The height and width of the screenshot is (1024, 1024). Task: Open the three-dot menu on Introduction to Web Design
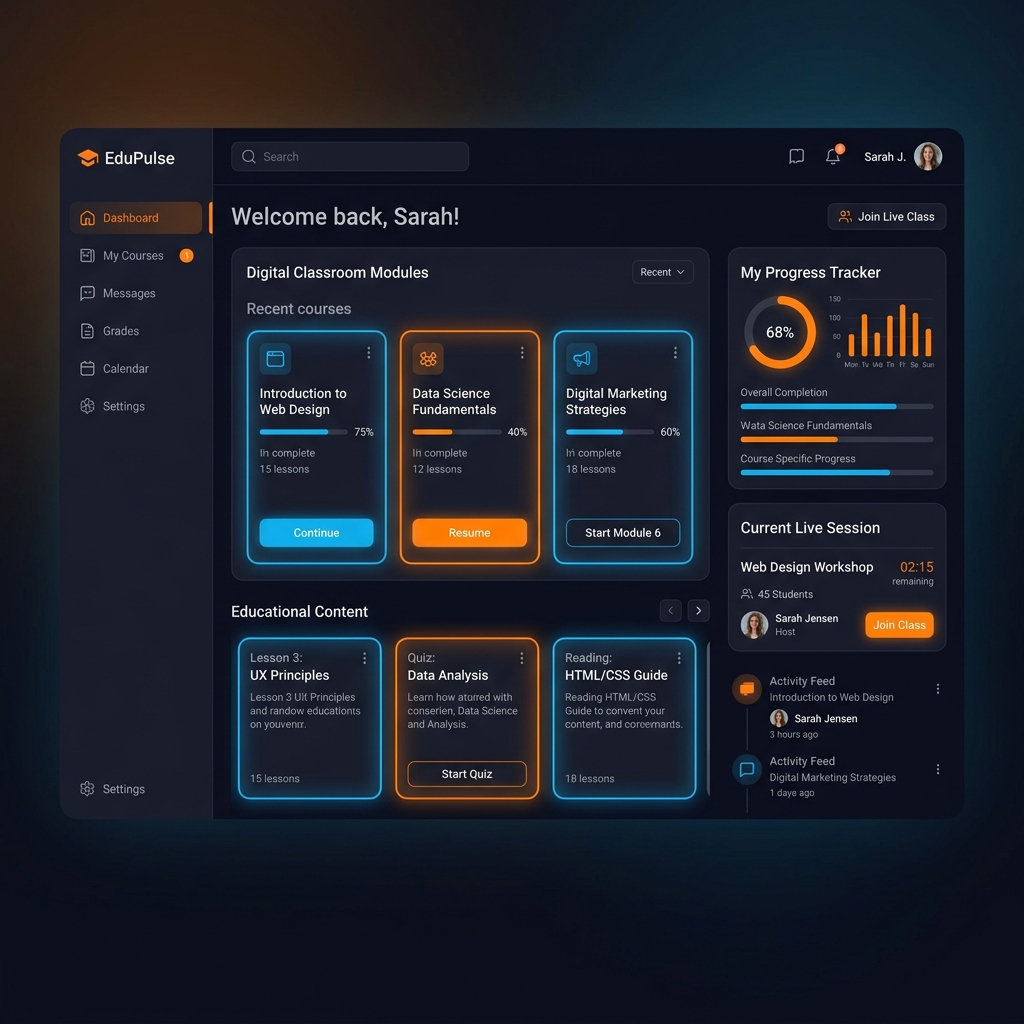(x=368, y=352)
